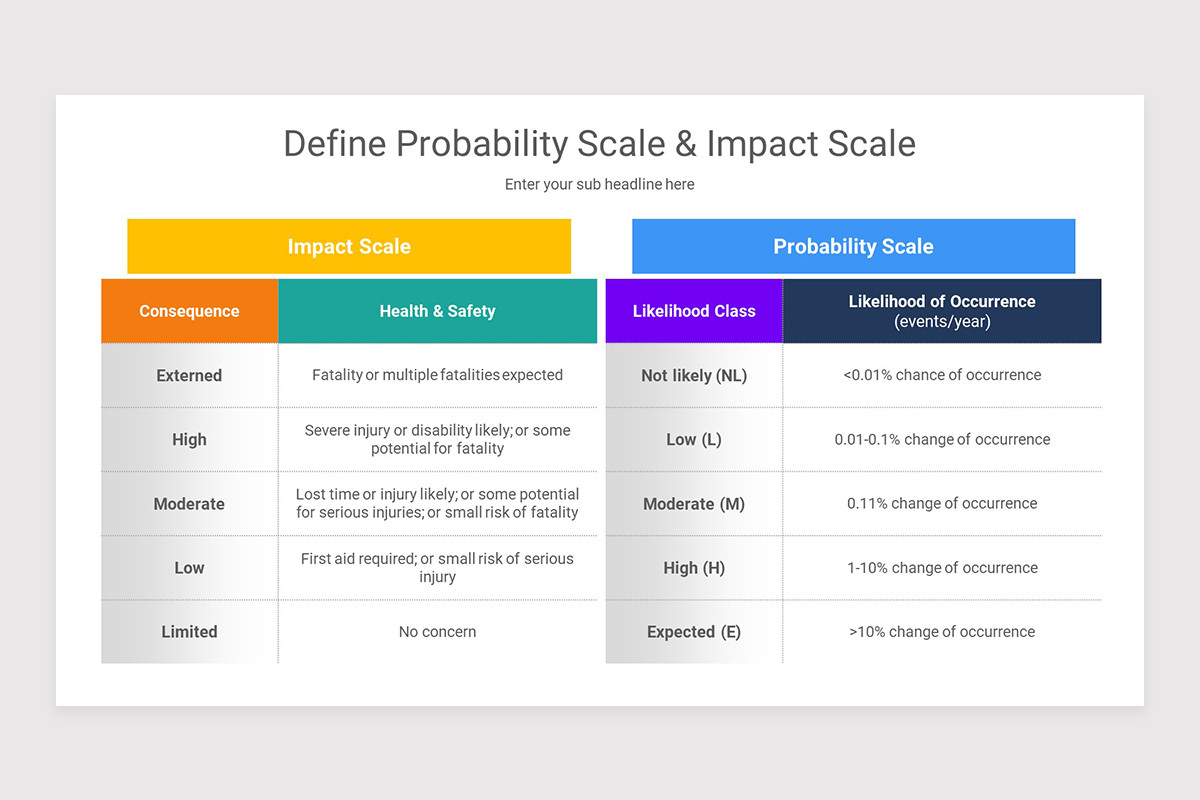Image resolution: width=1200 pixels, height=800 pixels.
Task: Click the 'Moderate' consequence row label
Action: point(189,504)
